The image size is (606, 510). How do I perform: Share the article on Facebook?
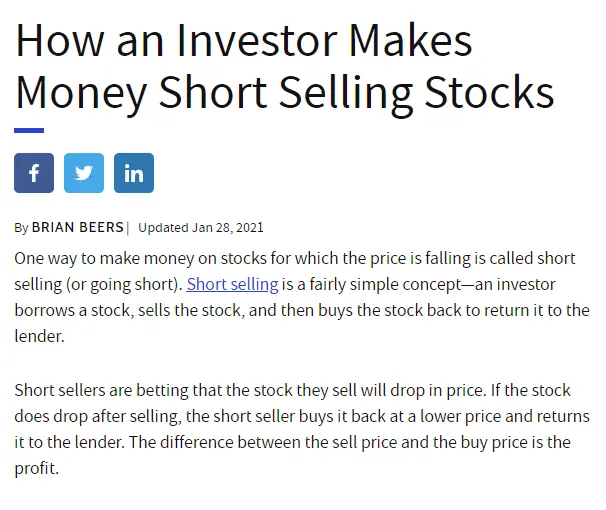pyautogui.click(x=34, y=173)
